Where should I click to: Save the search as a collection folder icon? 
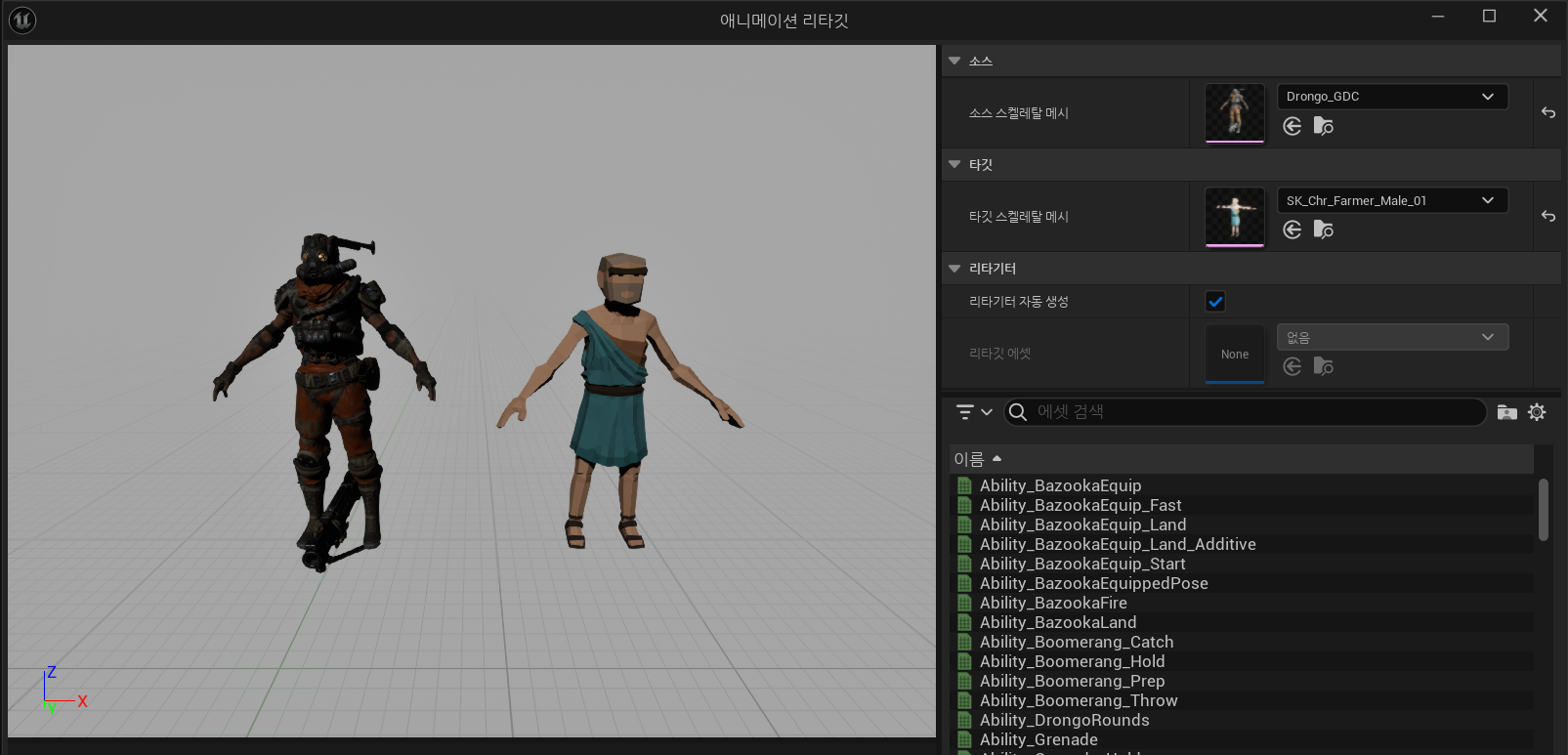[x=1507, y=412]
